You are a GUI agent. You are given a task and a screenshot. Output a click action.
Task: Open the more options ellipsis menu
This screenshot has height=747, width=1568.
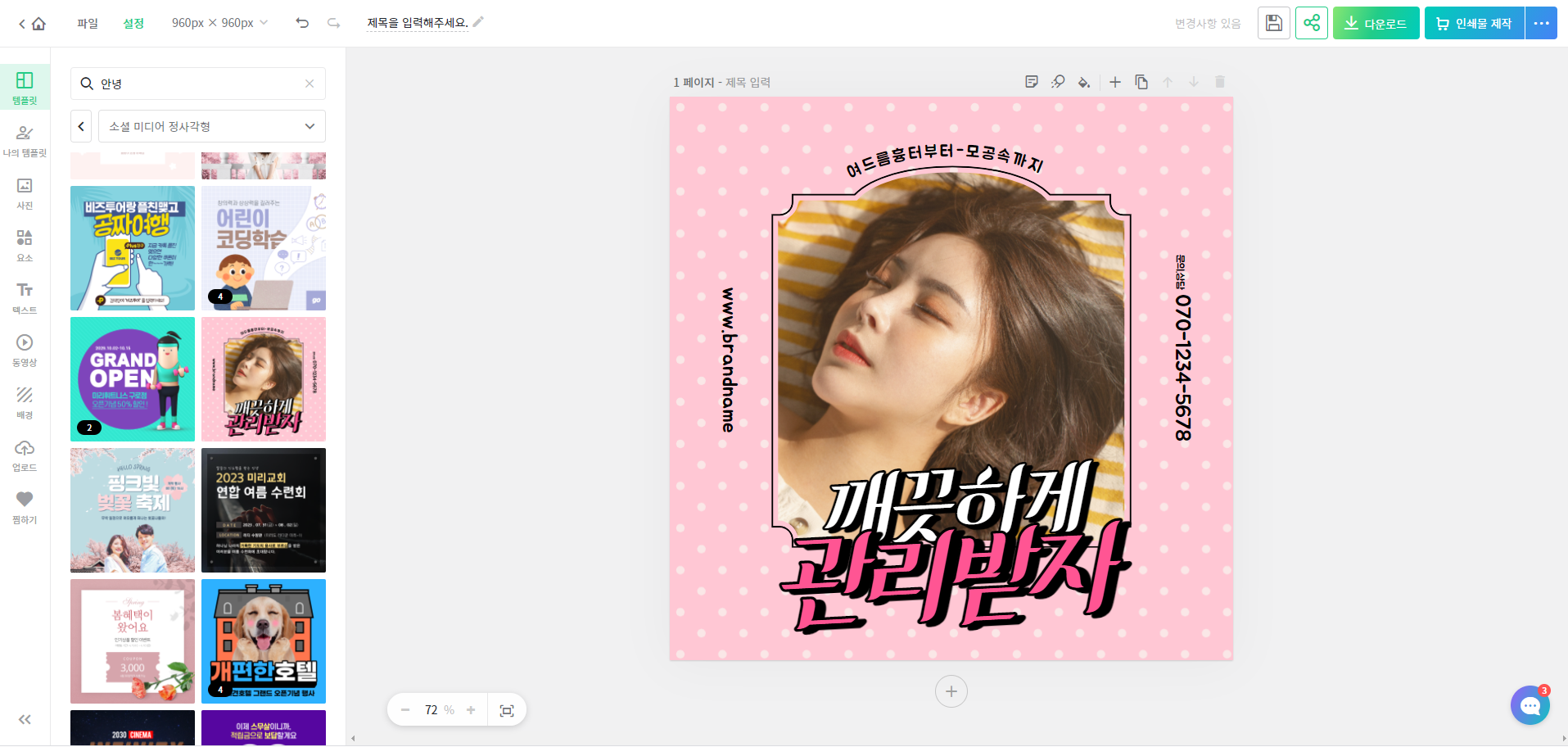1541,23
